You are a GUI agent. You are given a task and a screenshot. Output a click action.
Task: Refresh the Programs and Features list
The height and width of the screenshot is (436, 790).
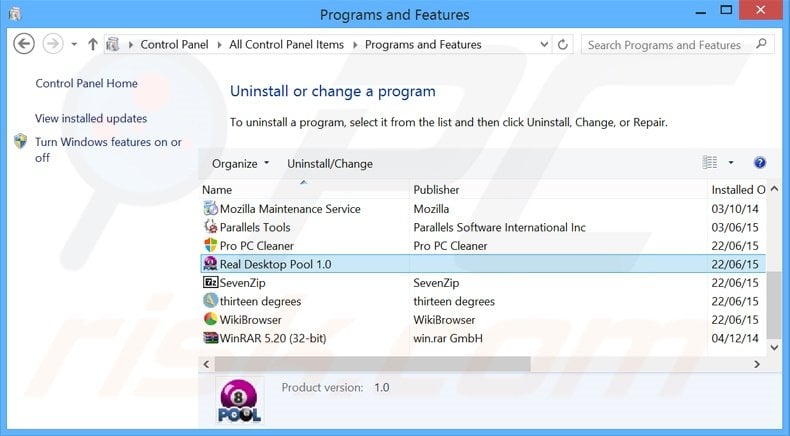click(x=563, y=44)
